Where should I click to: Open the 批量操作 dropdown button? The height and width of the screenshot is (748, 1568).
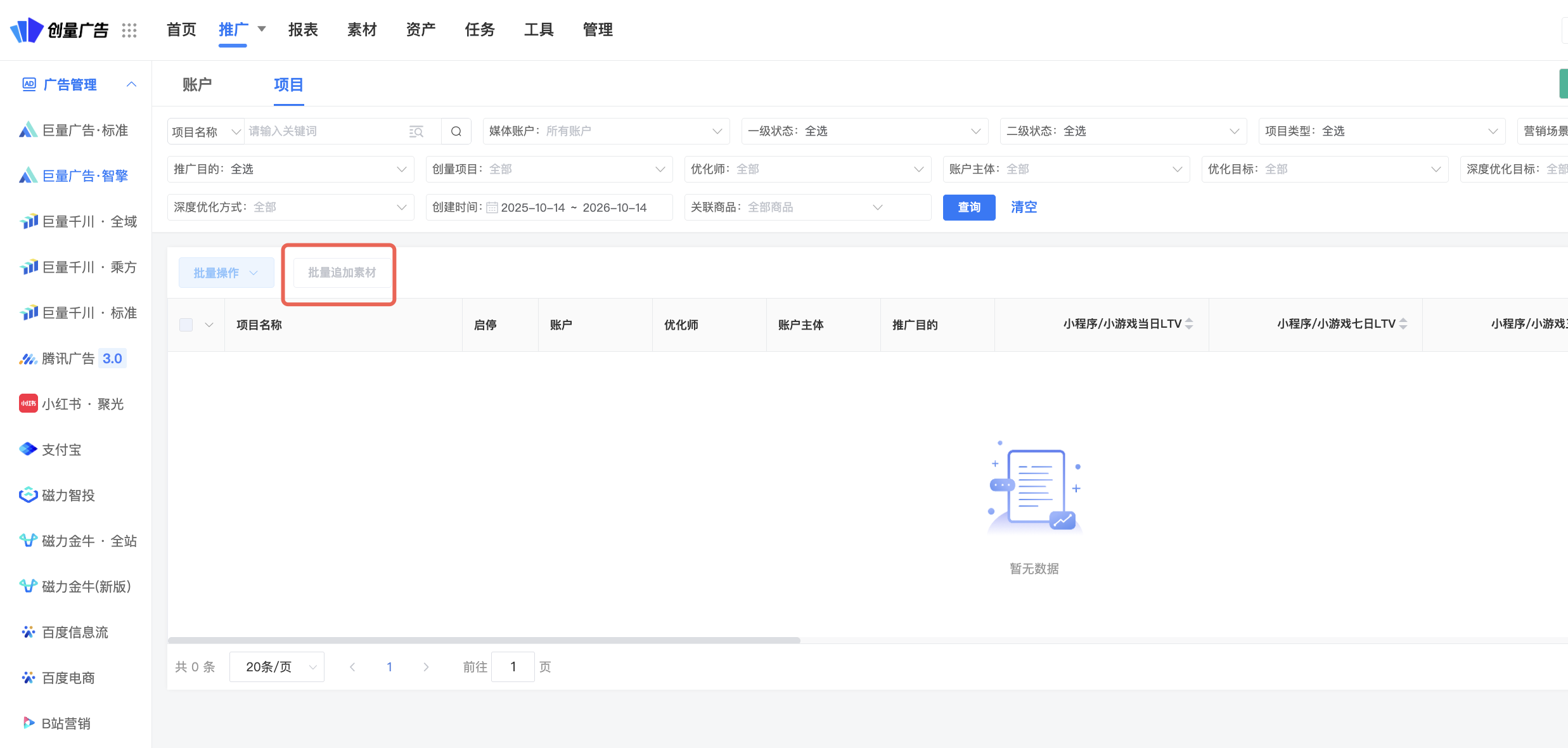[x=226, y=273]
